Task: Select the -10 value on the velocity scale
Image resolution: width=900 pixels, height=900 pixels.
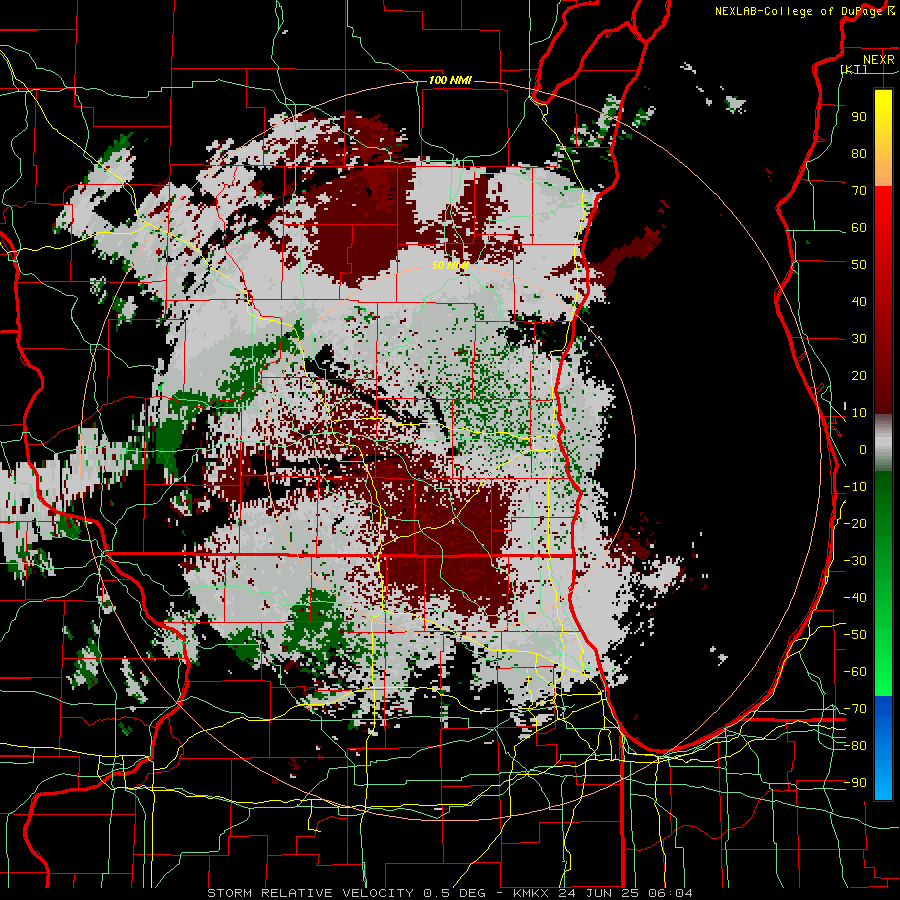Action: point(855,487)
